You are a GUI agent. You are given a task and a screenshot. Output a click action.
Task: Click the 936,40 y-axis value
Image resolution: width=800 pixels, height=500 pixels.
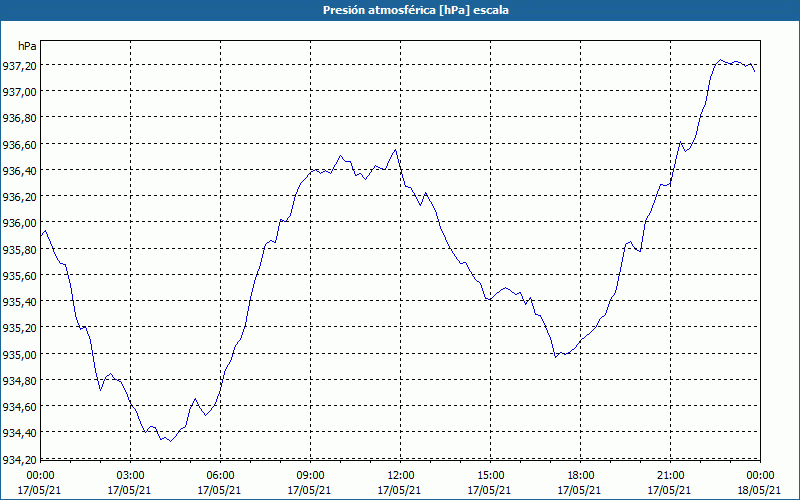pyautogui.click(x=20, y=170)
